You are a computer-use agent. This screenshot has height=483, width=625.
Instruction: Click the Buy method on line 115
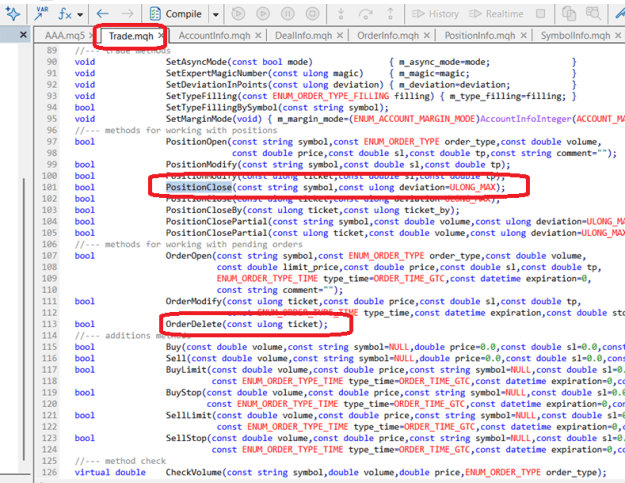[x=173, y=347]
